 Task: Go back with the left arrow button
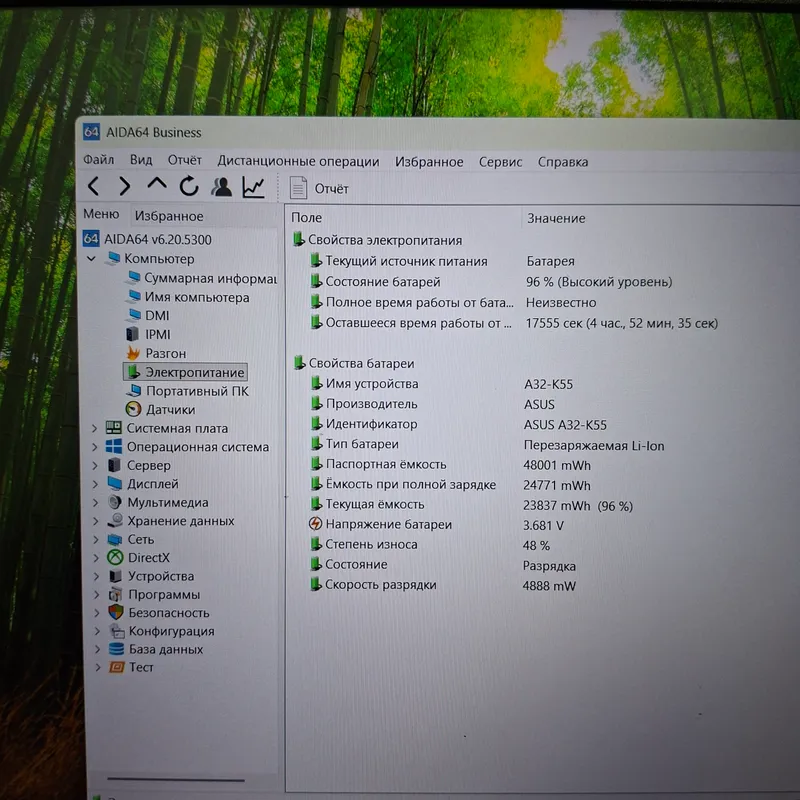tap(93, 186)
